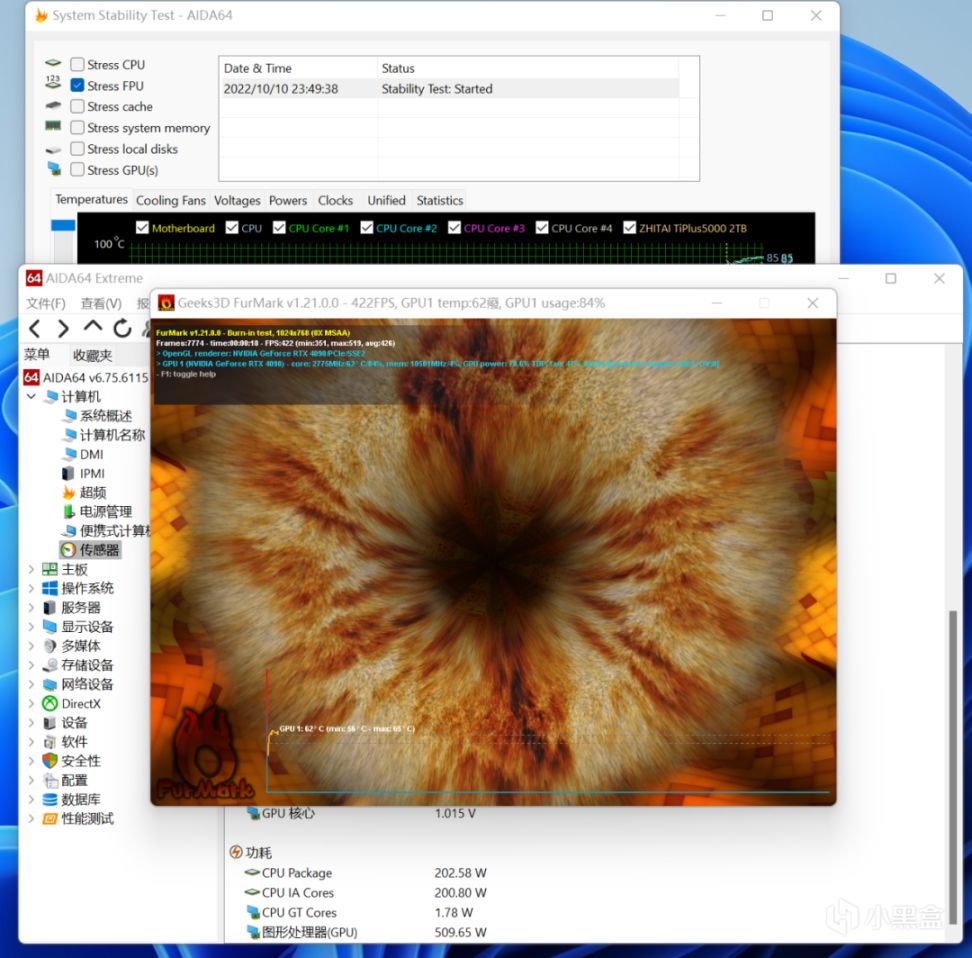Close the FurMark window

813,303
